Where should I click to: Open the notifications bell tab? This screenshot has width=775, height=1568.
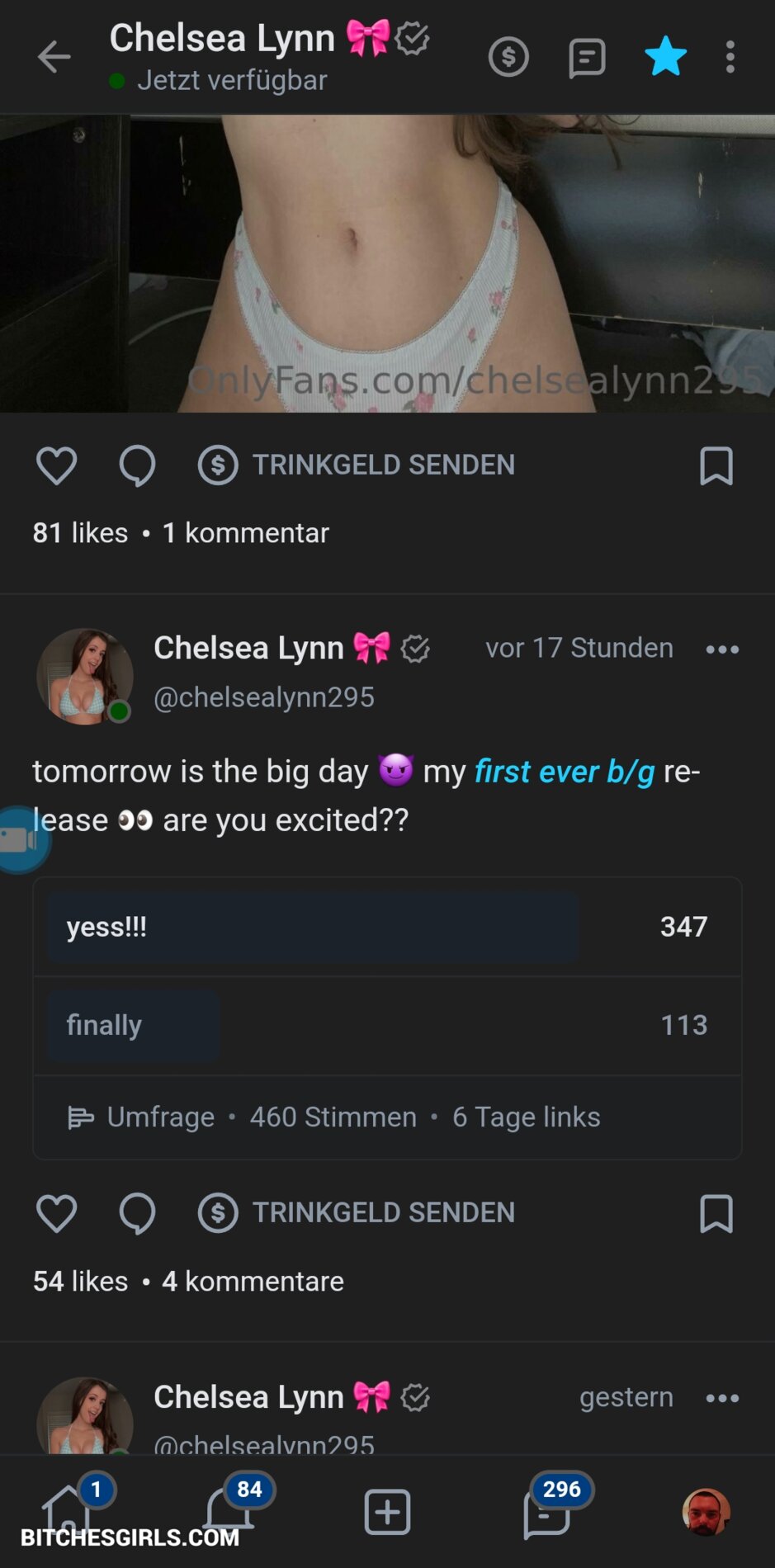pyautogui.click(x=229, y=1510)
